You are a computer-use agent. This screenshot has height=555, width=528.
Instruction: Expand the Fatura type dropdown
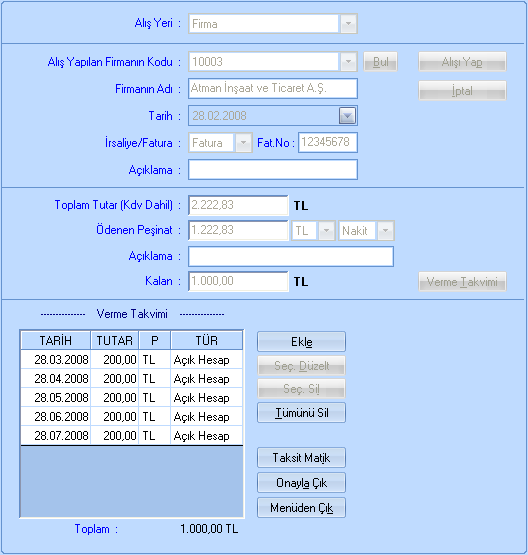tap(243, 143)
